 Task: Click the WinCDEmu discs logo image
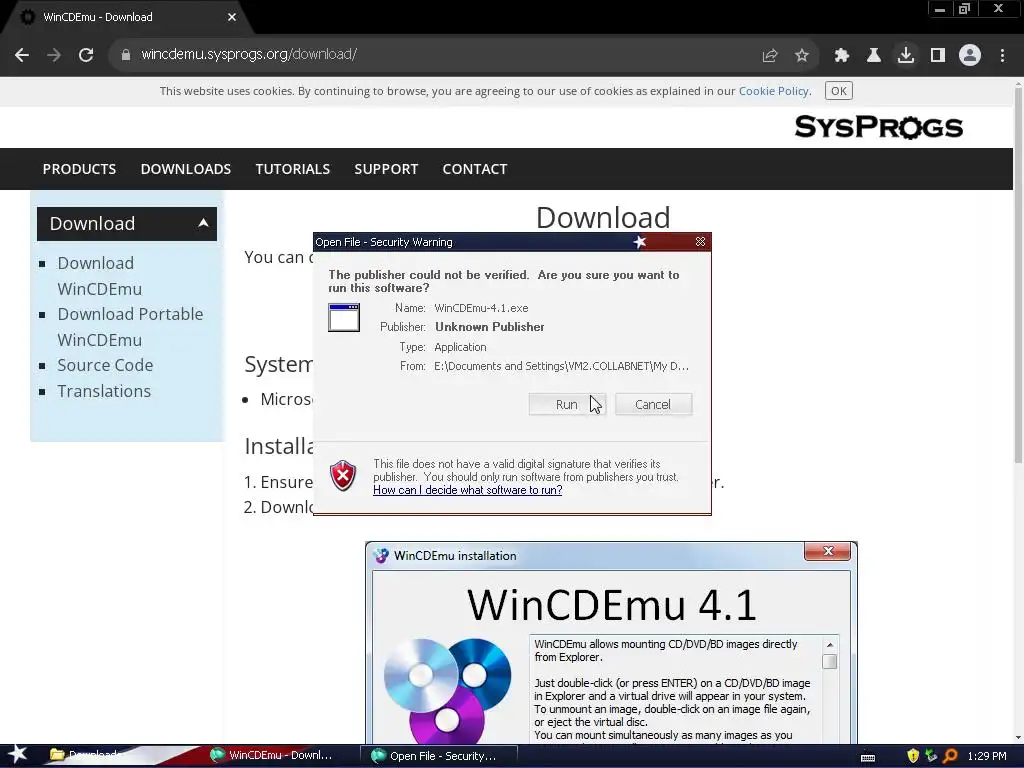448,690
